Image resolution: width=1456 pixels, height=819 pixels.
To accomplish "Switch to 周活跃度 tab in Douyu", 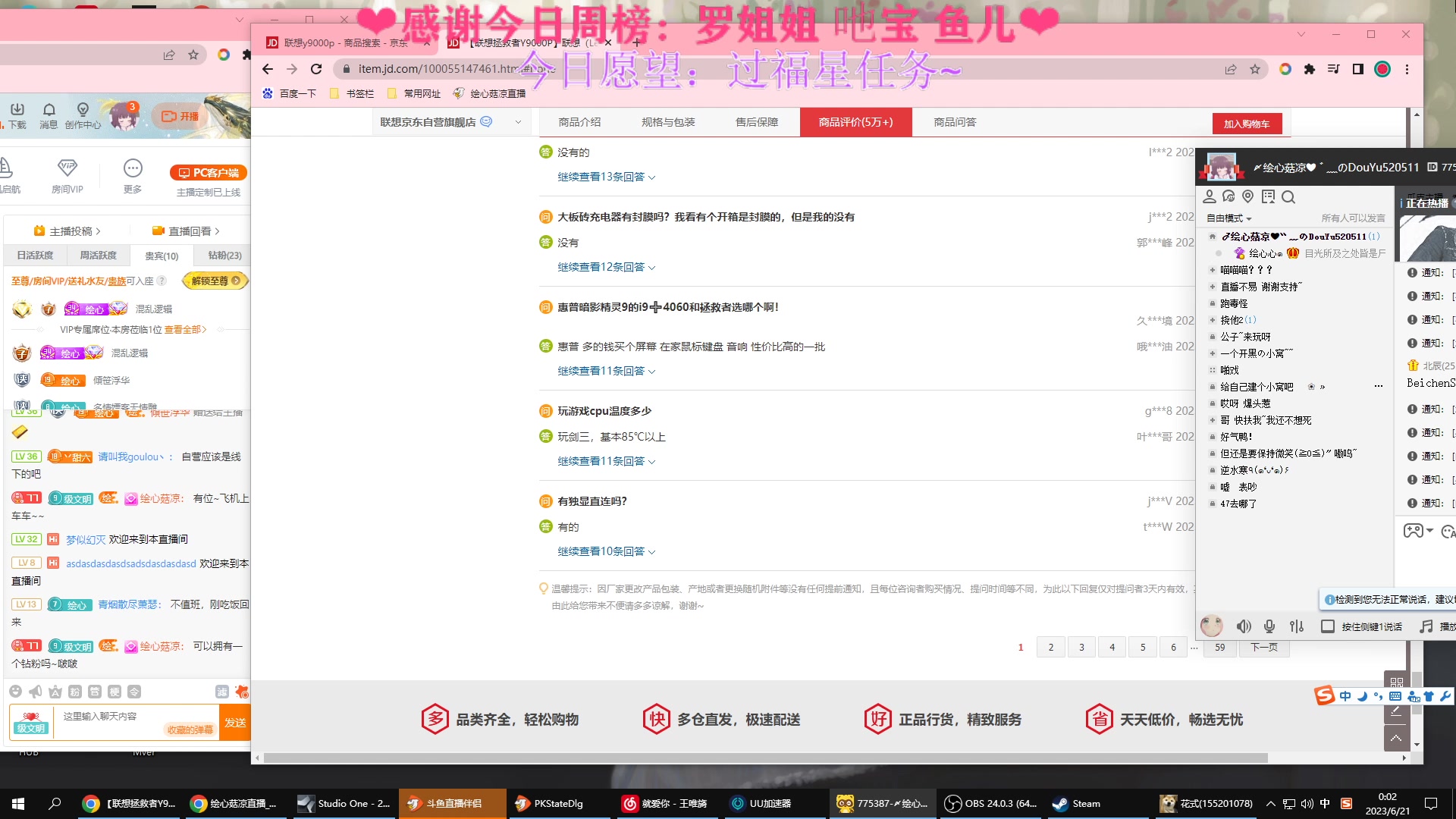I will pos(99,256).
